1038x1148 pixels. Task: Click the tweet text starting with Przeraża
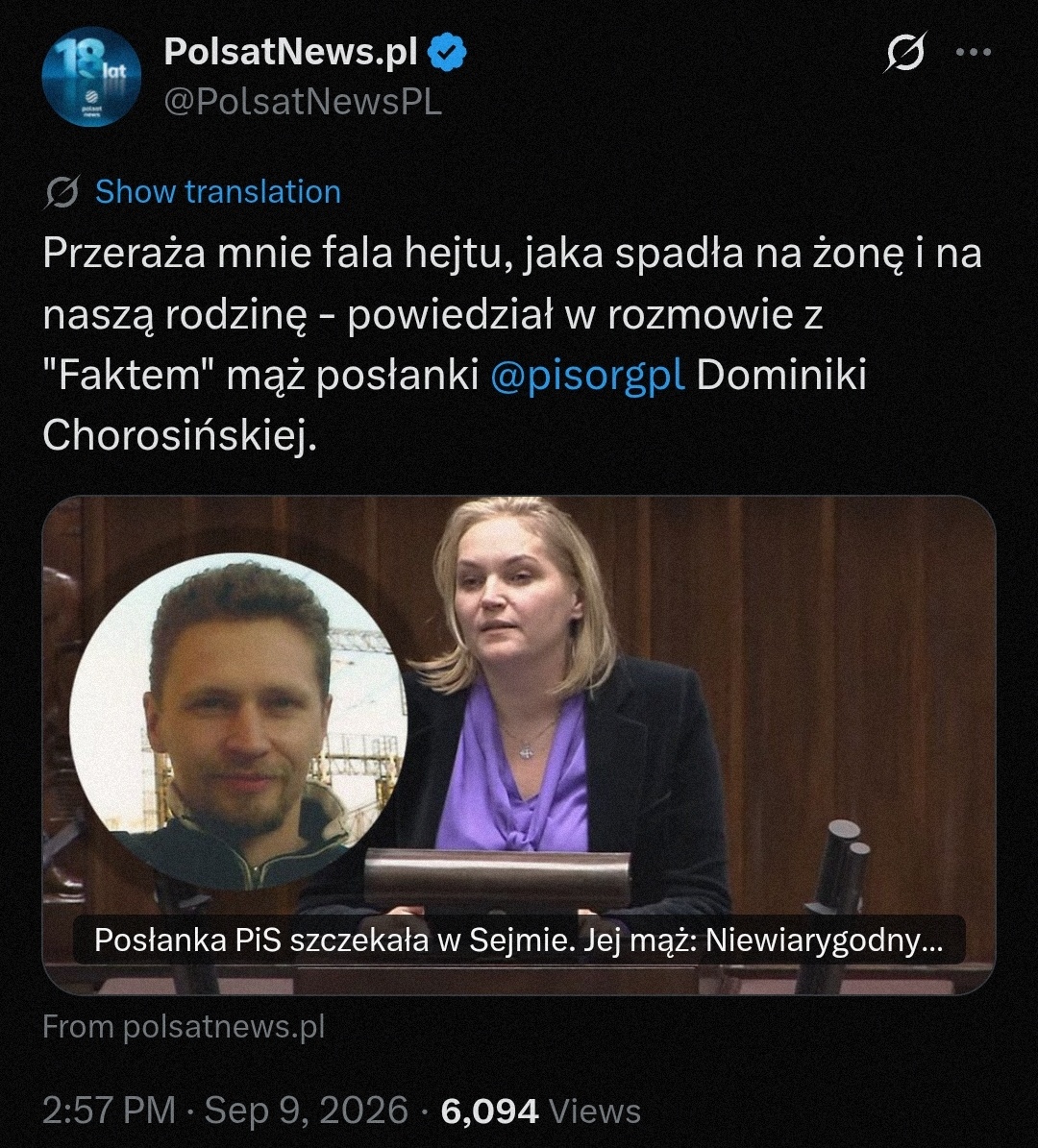[x=512, y=344]
